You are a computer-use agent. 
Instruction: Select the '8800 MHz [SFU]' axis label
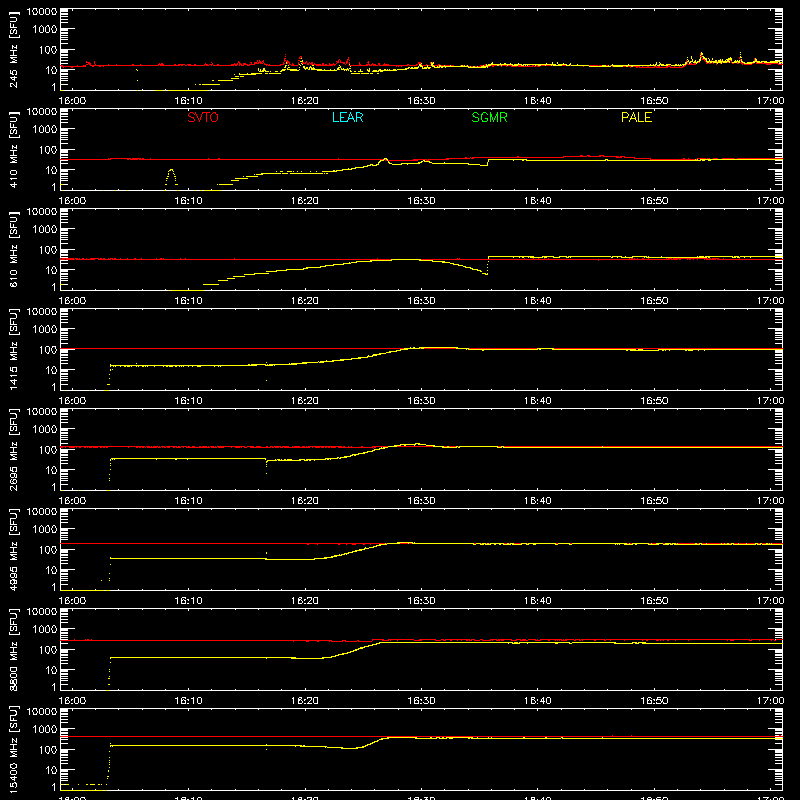tap(14, 649)
